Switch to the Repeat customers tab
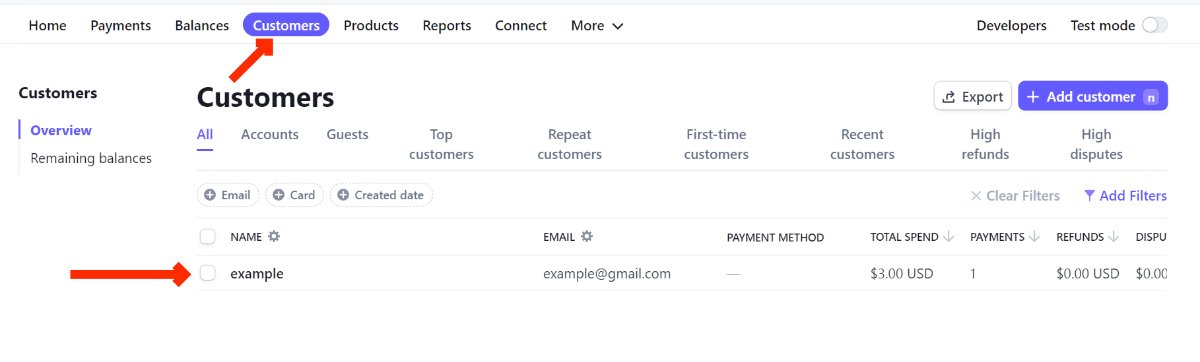Image resolution: width=1200 pixels, height=362 pixels. (570, 144)
